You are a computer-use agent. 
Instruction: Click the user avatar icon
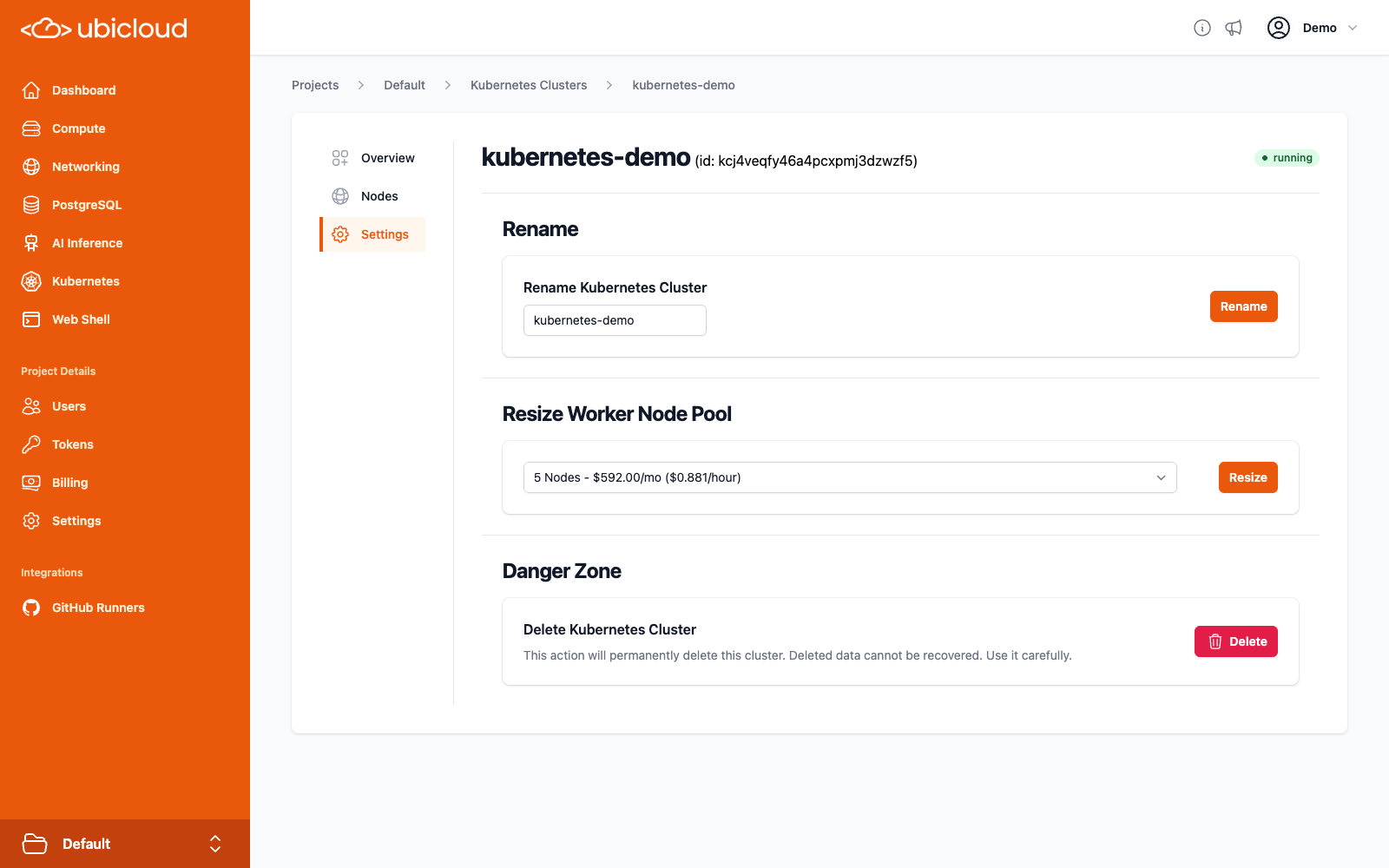pos(1278,27)
